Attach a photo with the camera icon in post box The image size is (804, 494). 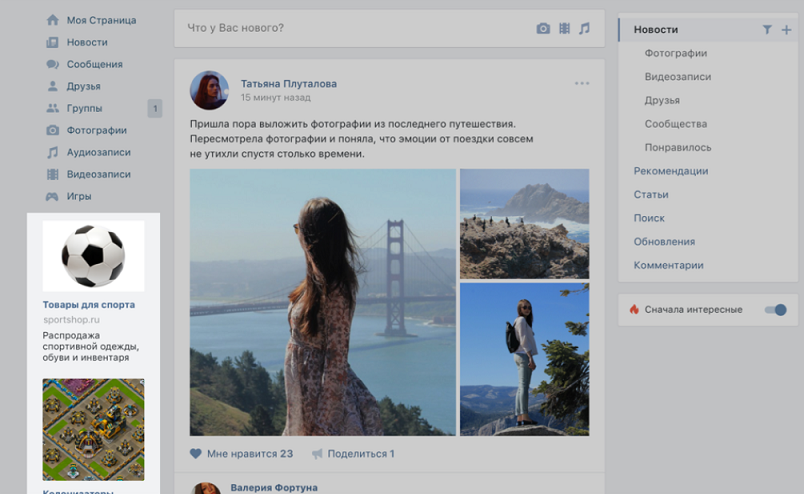point(543,28)
